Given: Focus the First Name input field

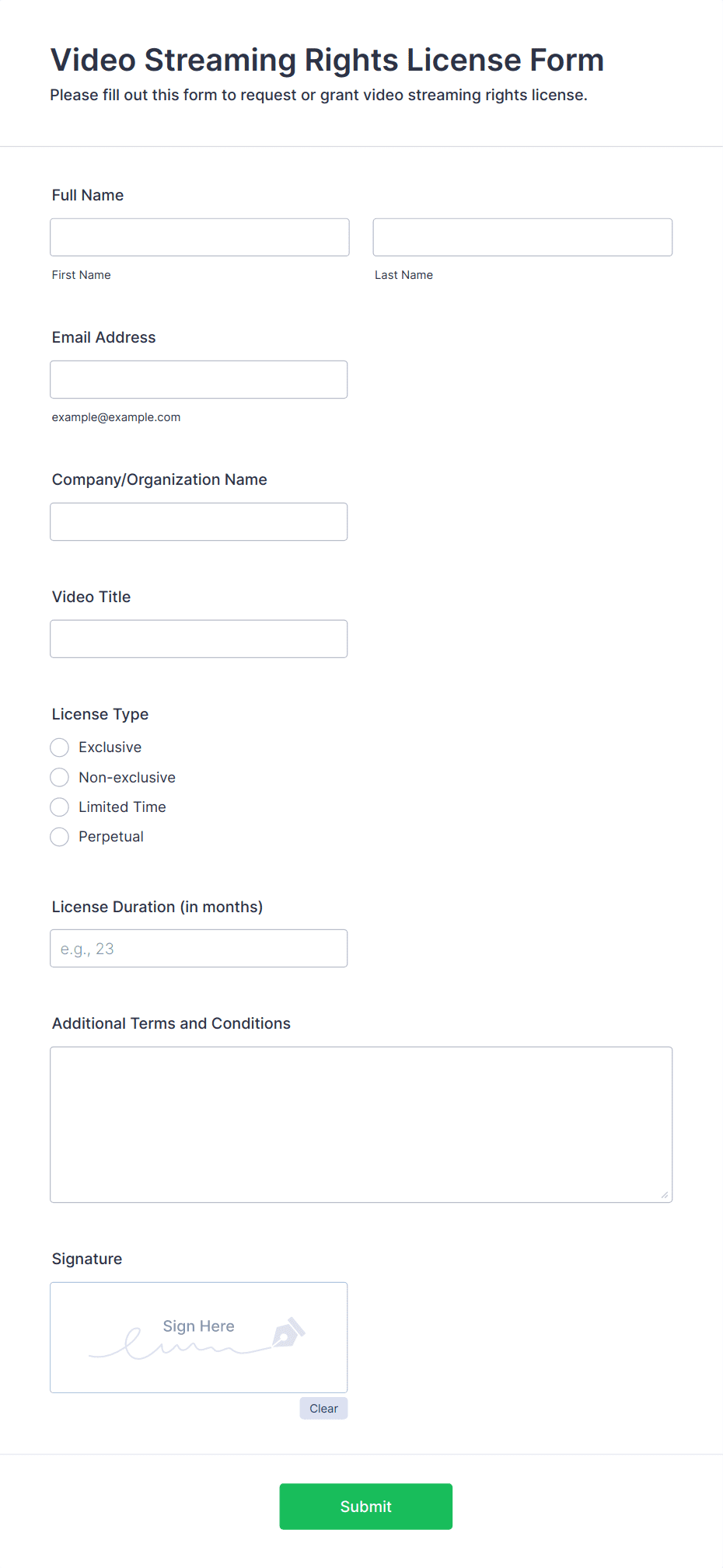Looking at the screenshot, I should click(200, 237).
